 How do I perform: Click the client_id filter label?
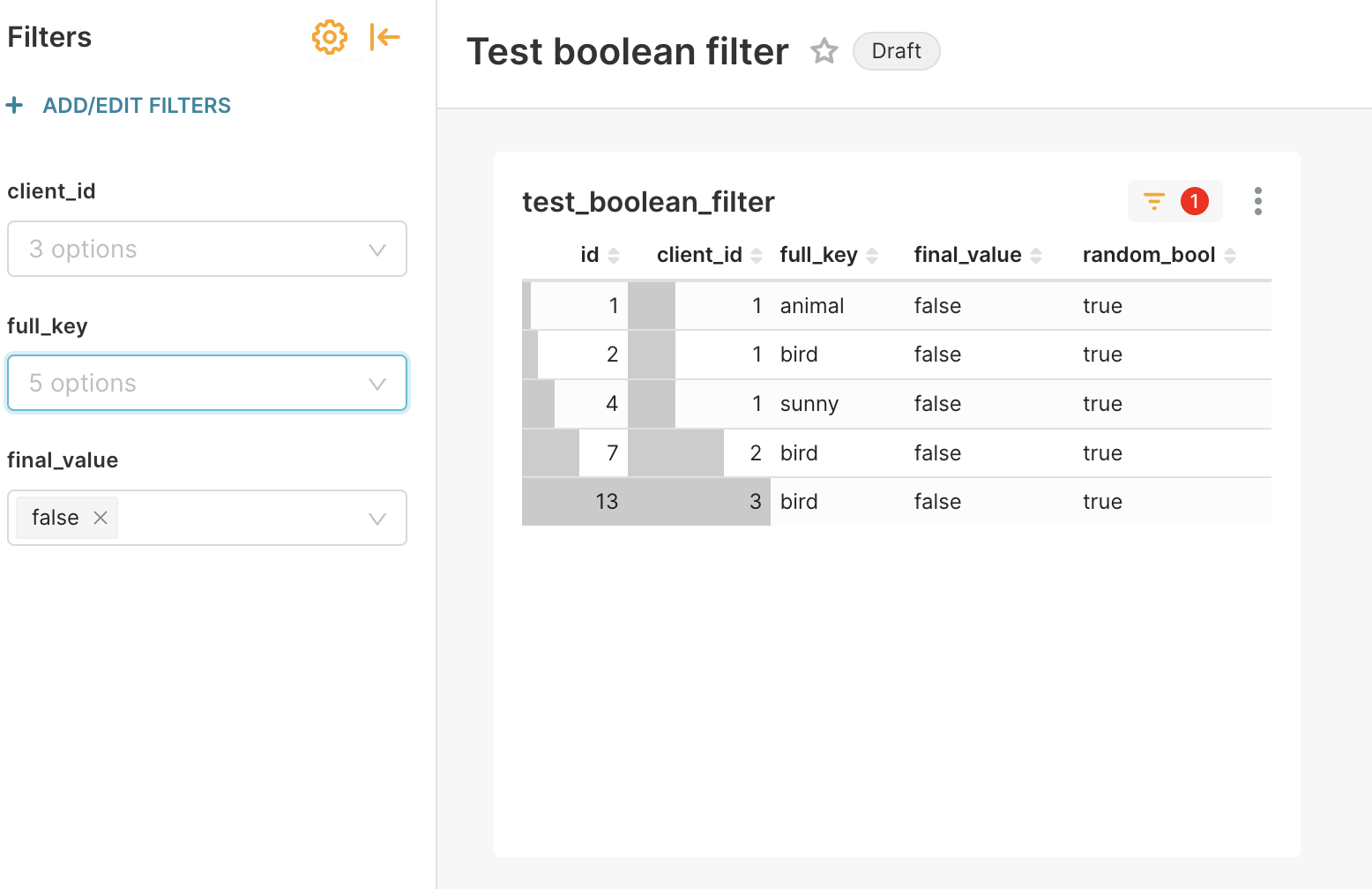click(x=51, y=191)
